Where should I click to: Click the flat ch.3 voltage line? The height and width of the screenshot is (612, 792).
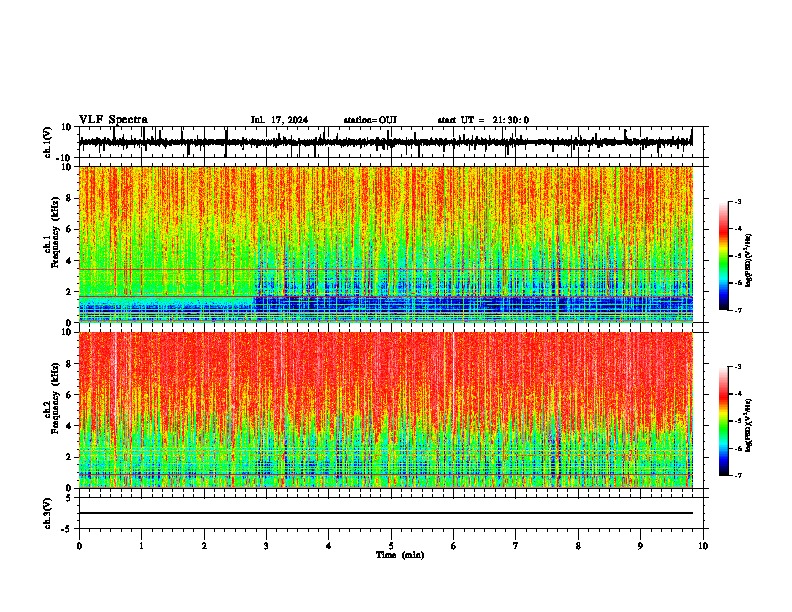tap(386, 513)
